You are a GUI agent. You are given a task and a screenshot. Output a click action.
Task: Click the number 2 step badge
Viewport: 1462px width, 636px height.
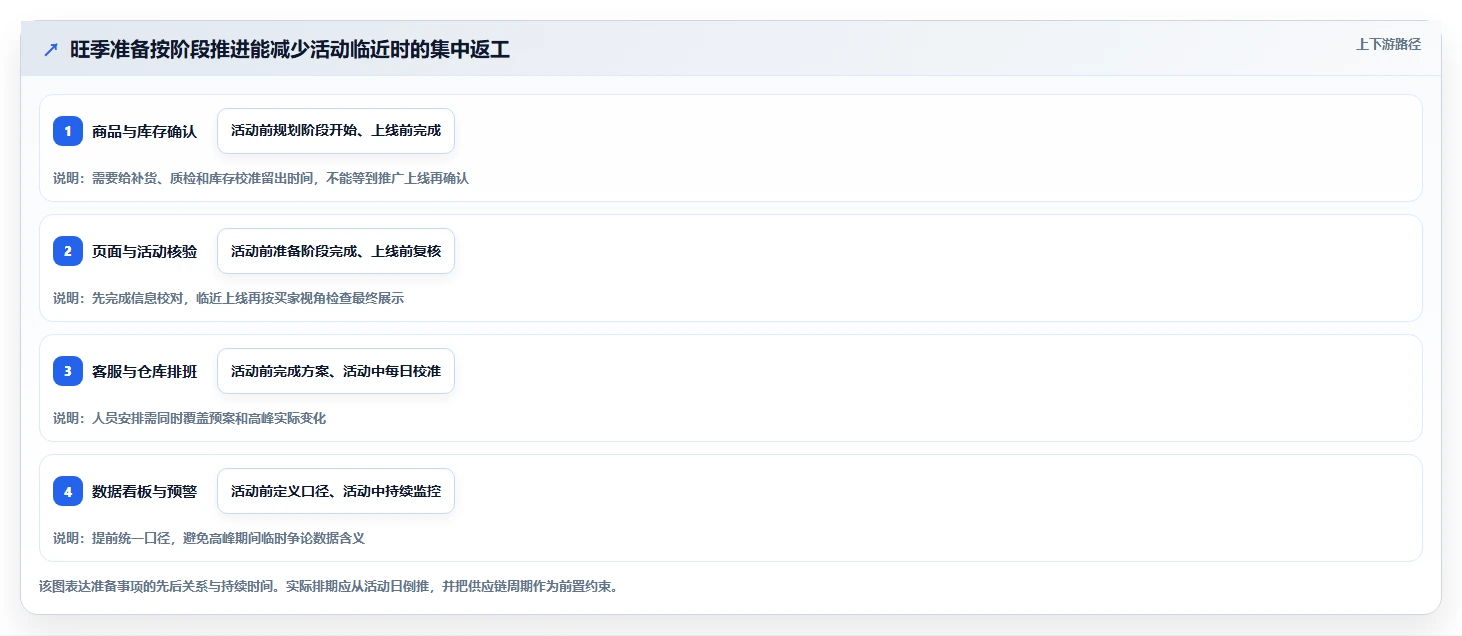[x=68, y=251]
